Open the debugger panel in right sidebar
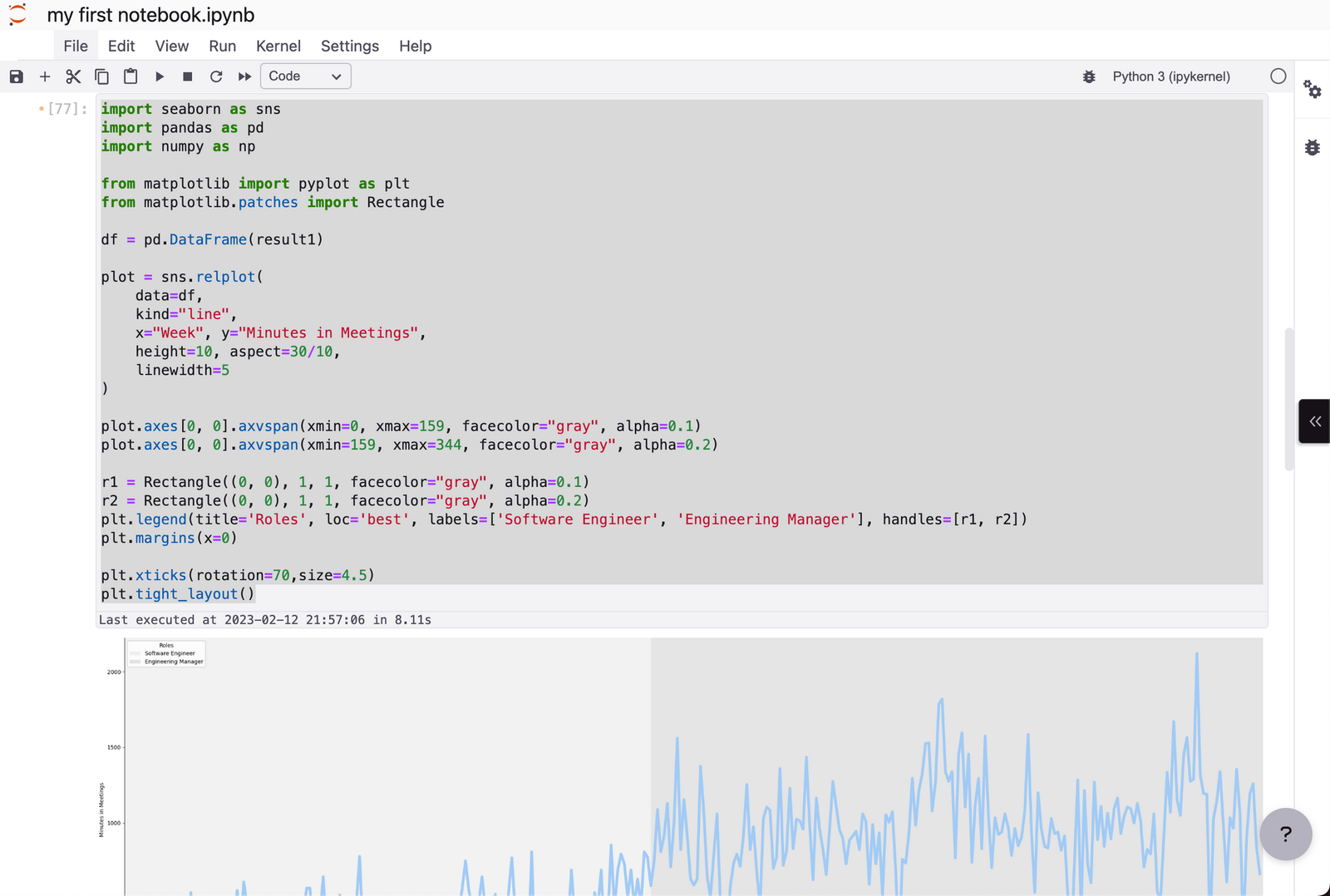The image size is (1330, 896). click(1312, 147)
